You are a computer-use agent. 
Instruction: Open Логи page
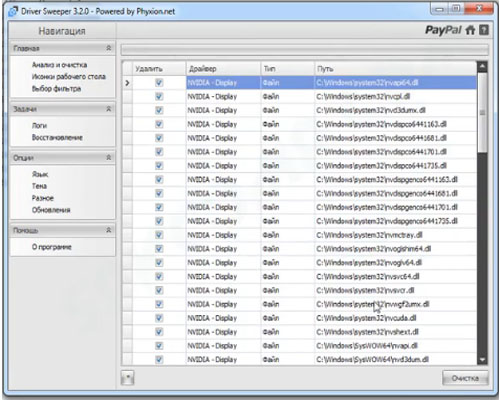pyautogui.click(x=39, y=126)
